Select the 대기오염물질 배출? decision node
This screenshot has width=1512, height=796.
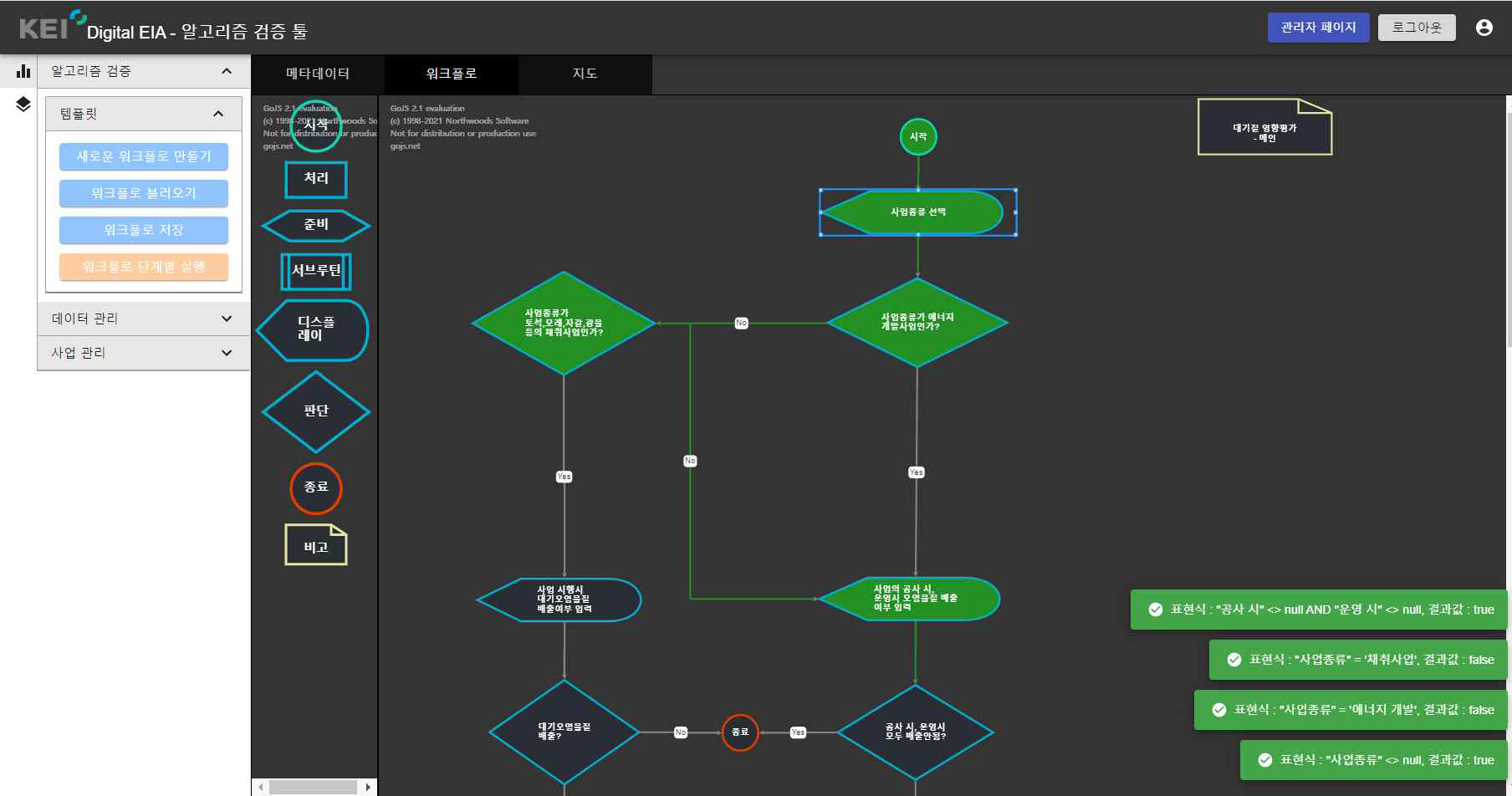pyautogui.click(x=564, y=732)
